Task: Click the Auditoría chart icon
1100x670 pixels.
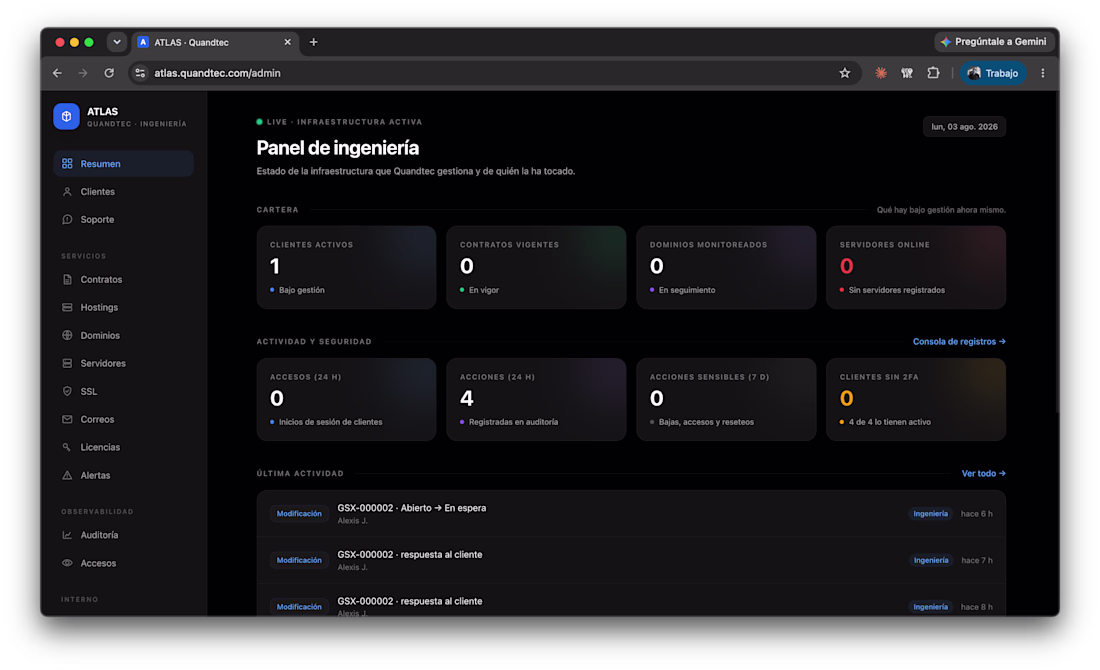Action: click(x=67, y=535)
